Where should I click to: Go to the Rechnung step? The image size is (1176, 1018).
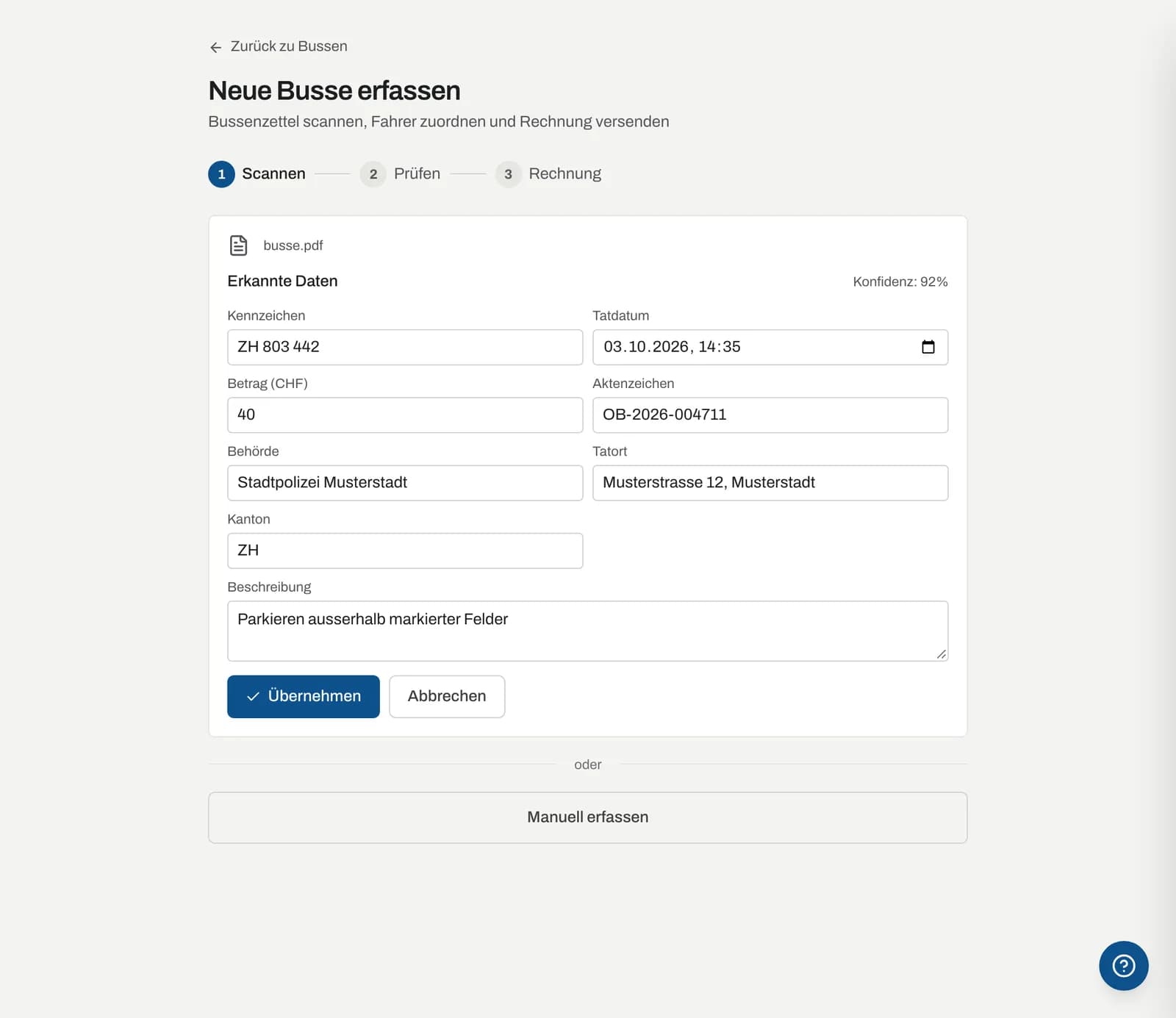coord(564,173)
